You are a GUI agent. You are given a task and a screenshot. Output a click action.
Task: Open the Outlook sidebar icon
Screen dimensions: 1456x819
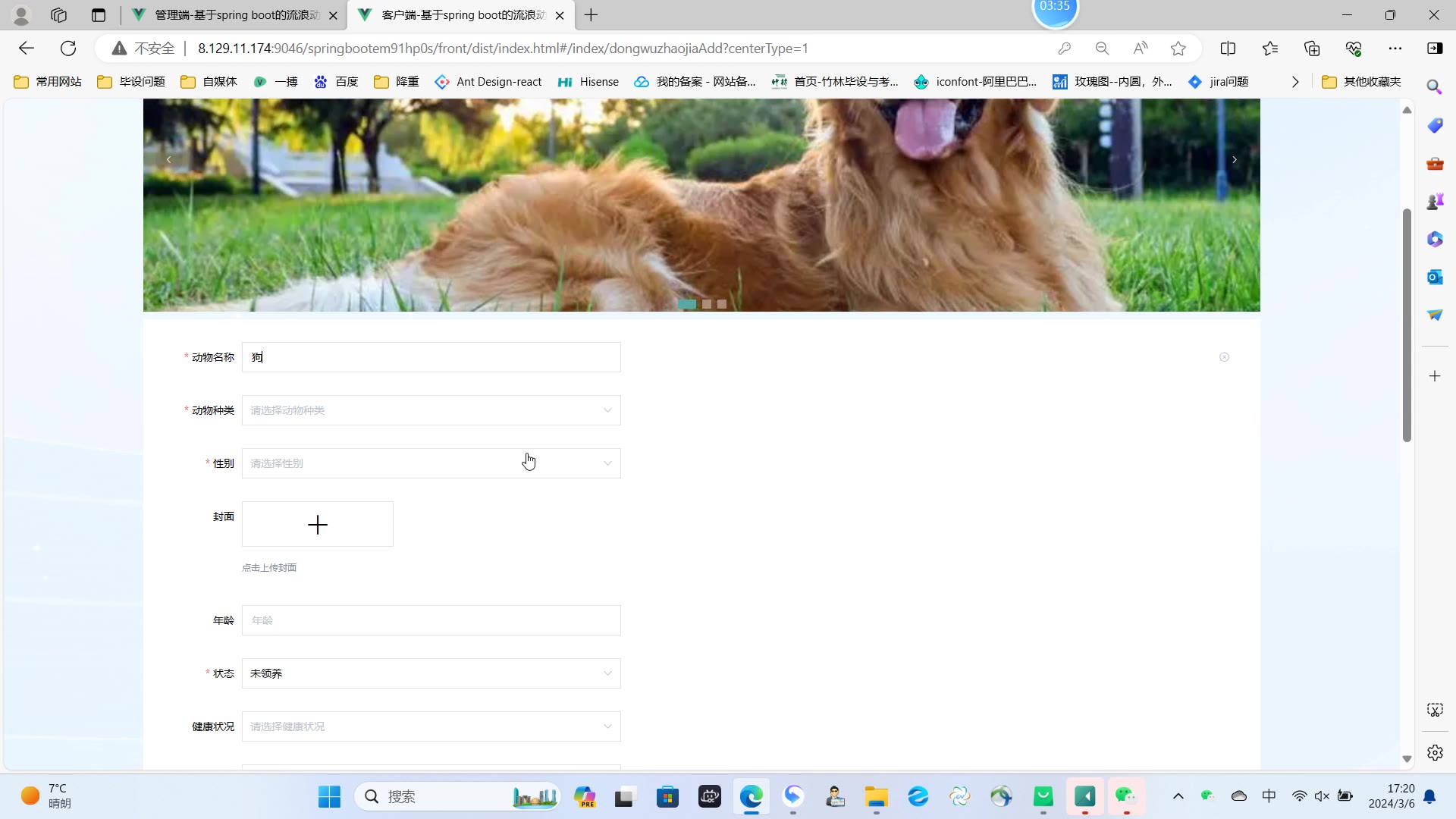[1435, 278]
